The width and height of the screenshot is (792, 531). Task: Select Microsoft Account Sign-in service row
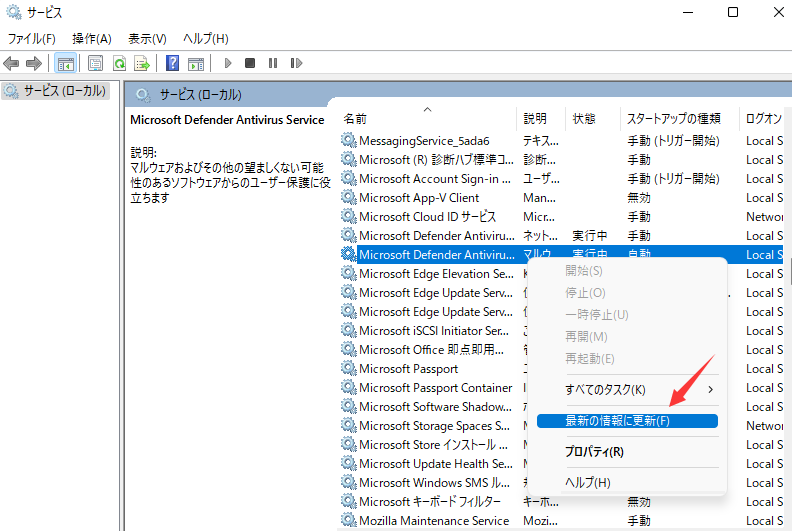(x=561, y=179)
